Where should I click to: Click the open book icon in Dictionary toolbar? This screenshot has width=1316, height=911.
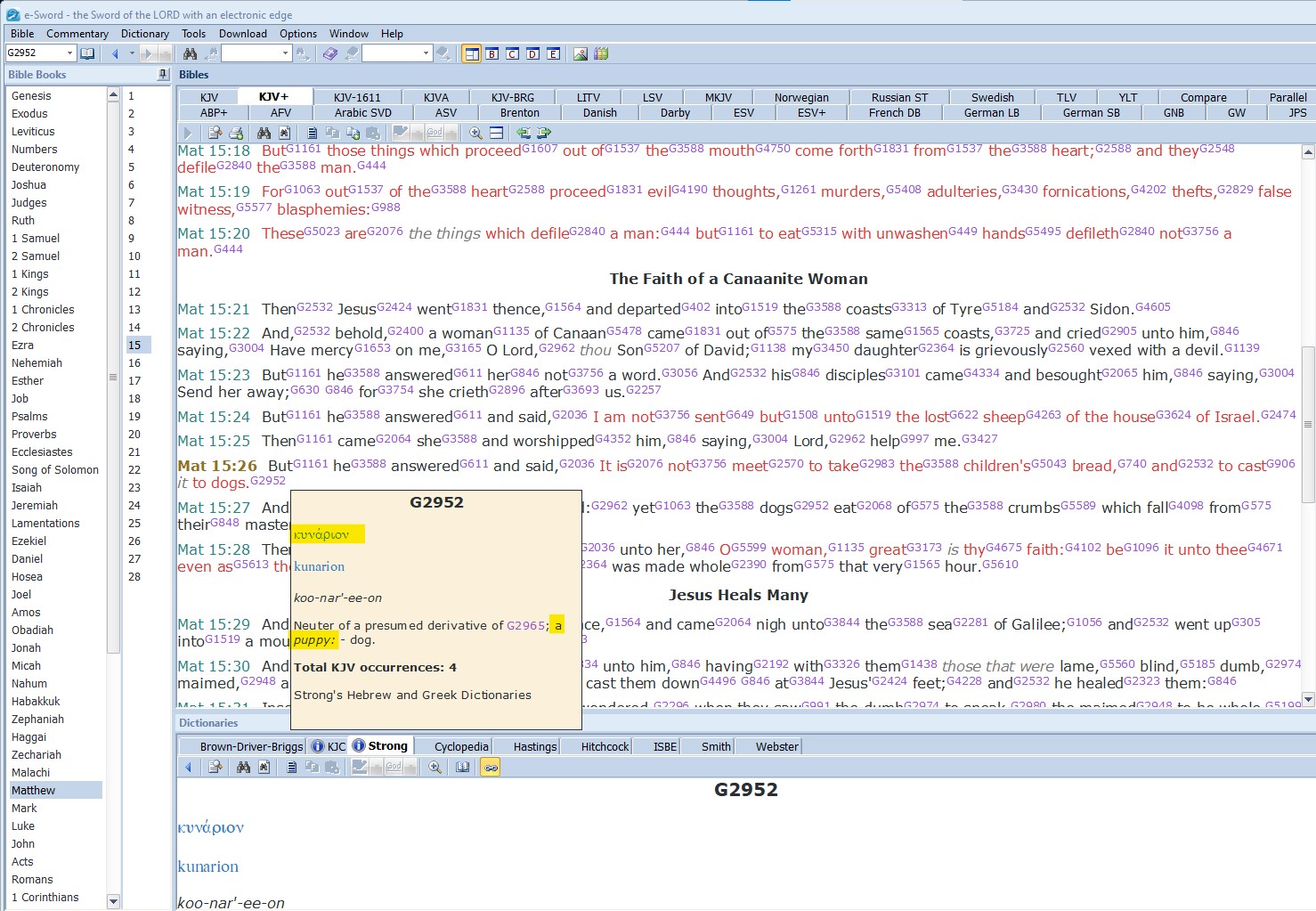[463, 767]
